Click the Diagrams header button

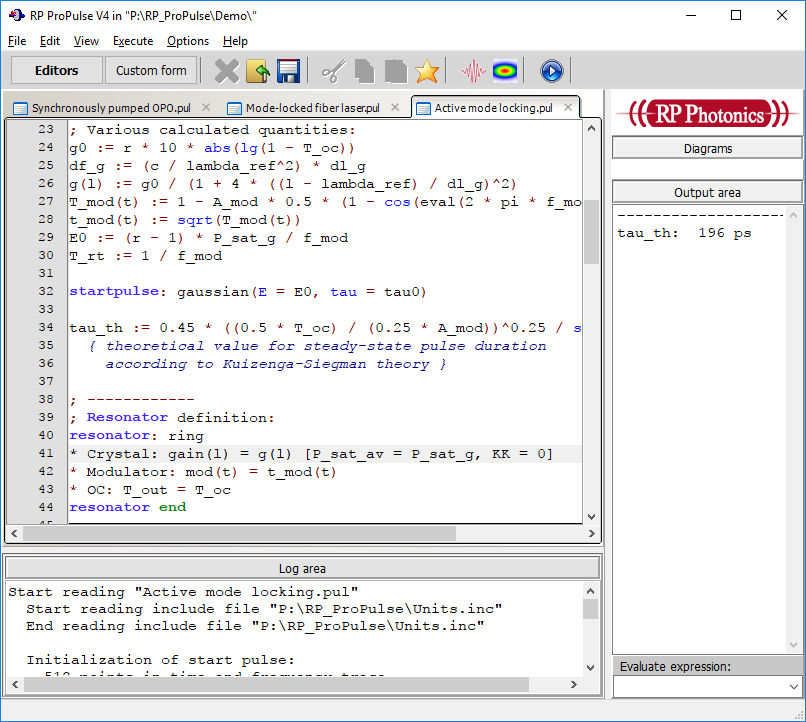(707, 149)
